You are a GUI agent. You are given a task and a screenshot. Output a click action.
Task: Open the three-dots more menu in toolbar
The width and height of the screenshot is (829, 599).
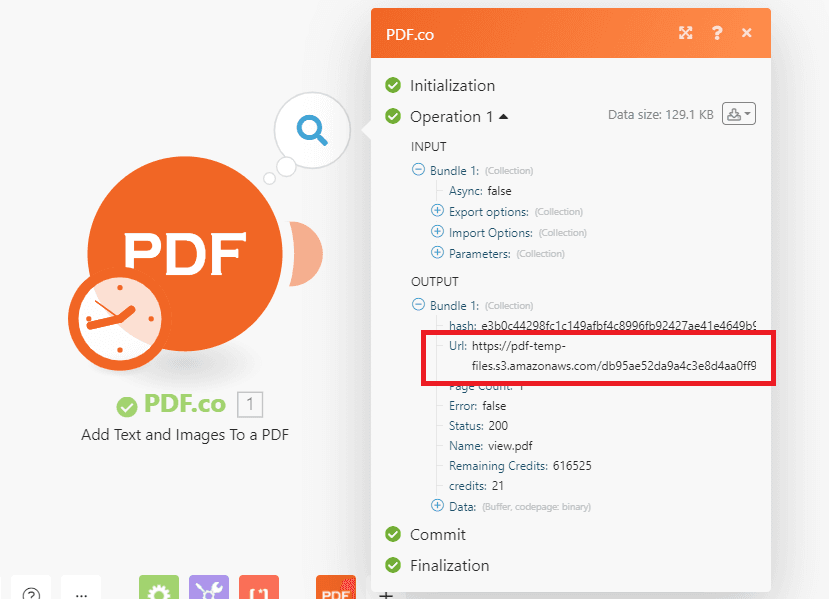pyautogui.click(x=81, y=592)
